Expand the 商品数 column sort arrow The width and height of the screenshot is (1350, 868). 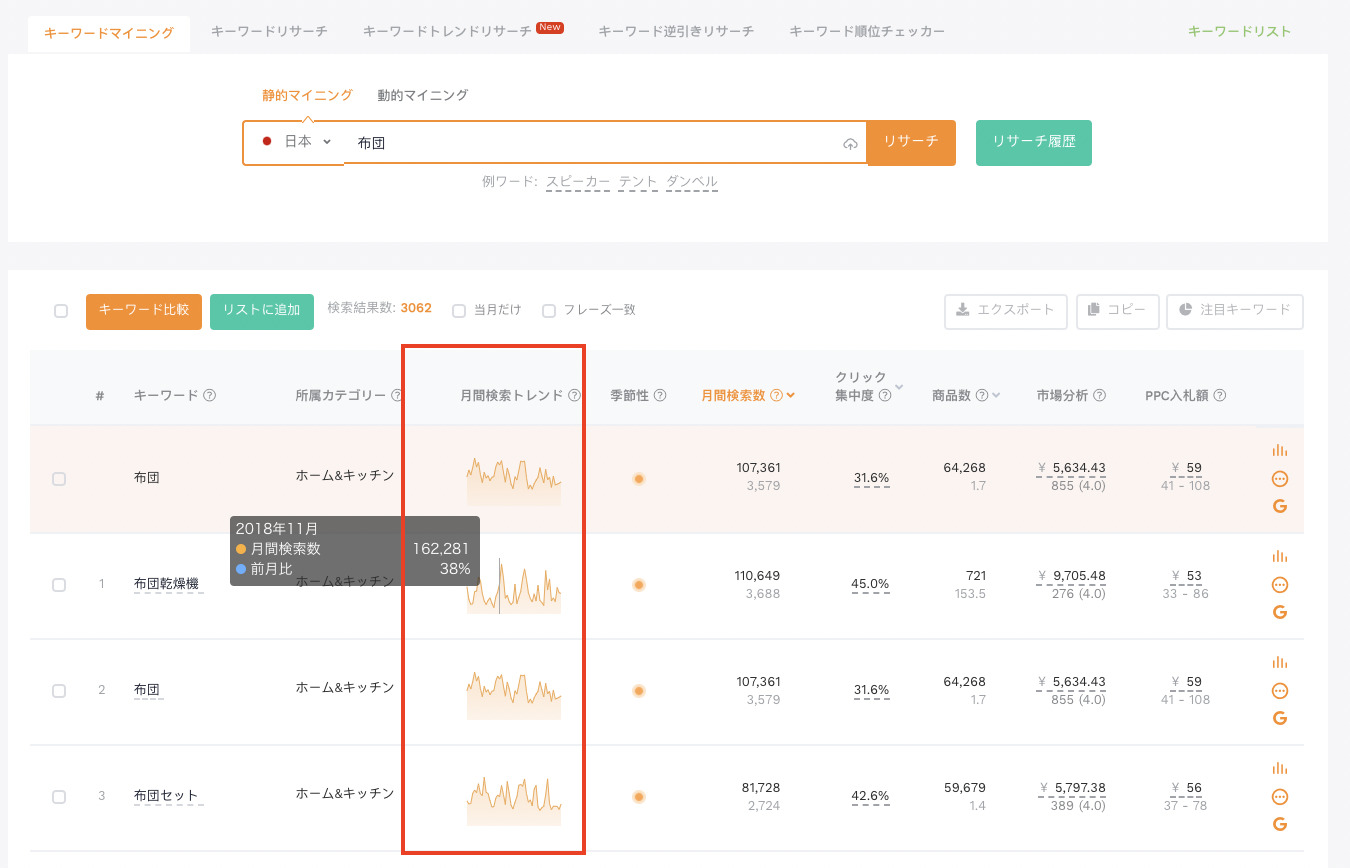click(996, 396)
